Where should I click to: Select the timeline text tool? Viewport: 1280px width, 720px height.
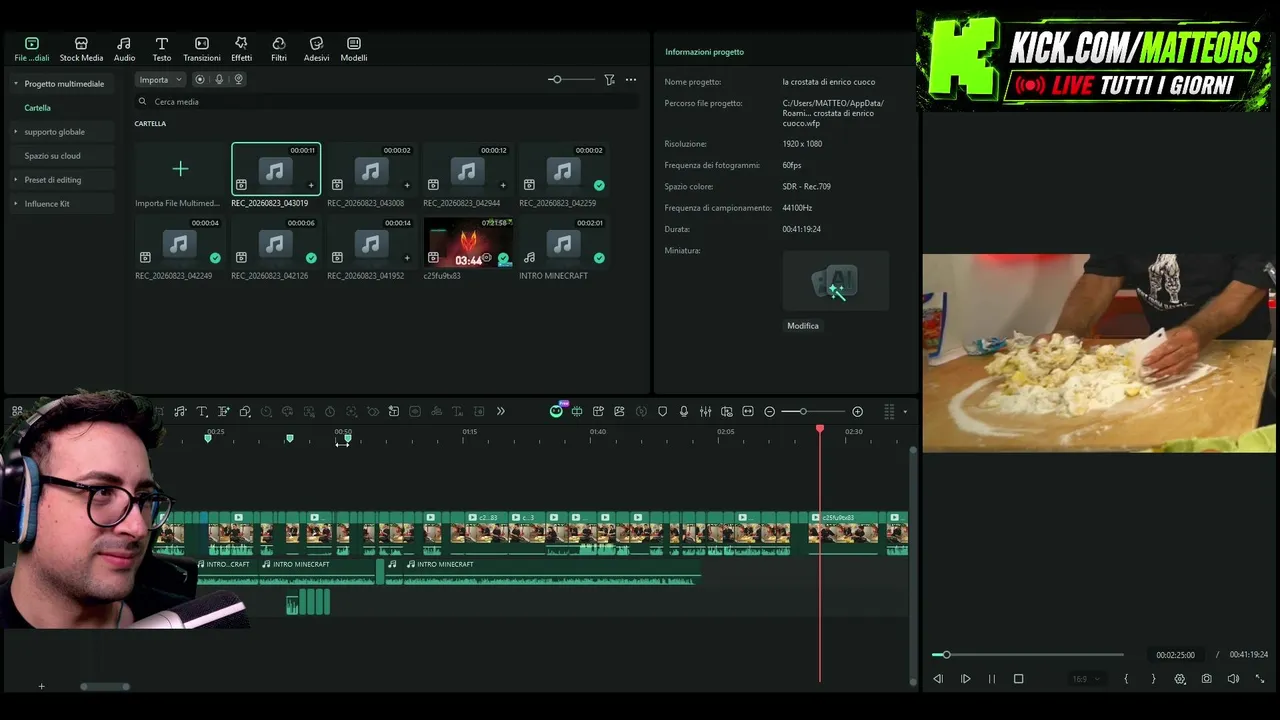(x=202, y=412)
